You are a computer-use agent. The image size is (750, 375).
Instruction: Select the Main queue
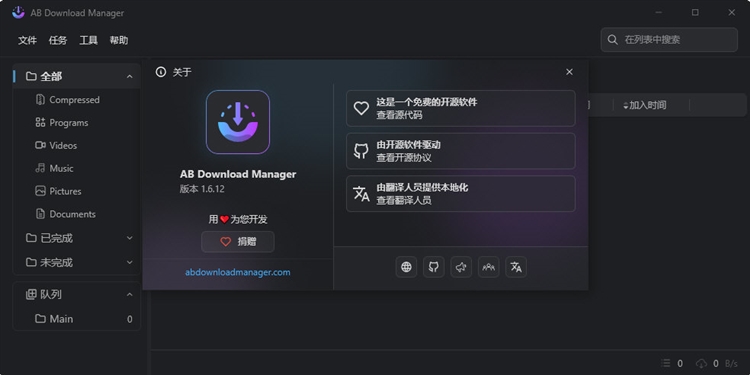tap(77, 319)
